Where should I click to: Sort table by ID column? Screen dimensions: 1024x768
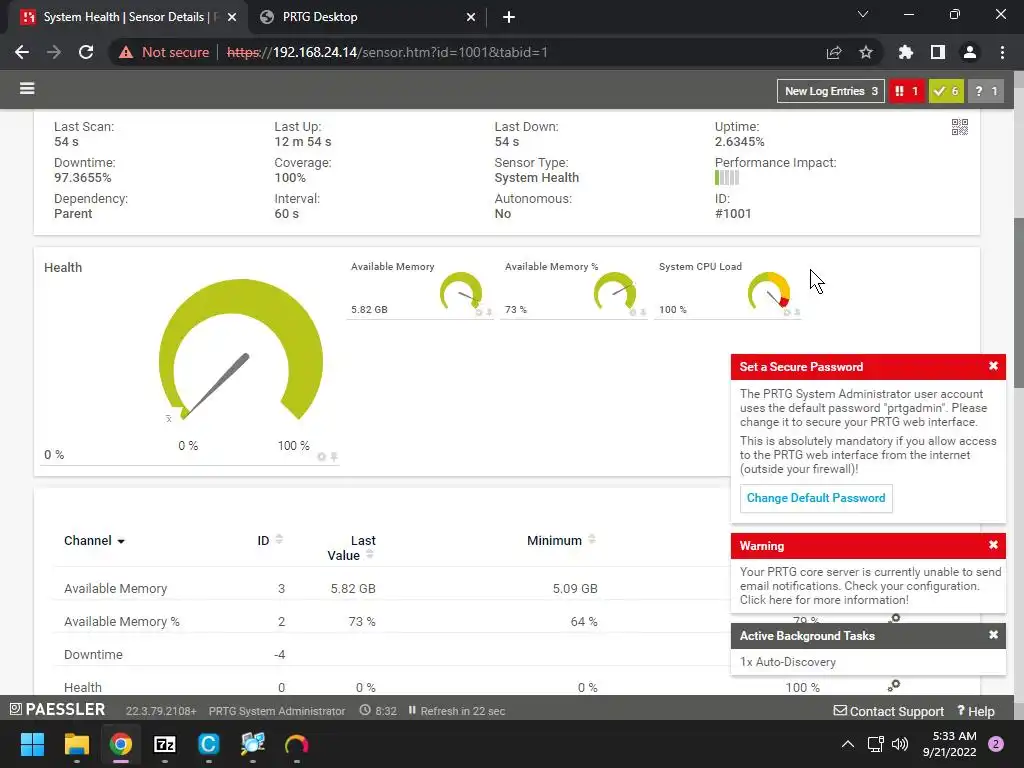[270, 540]
